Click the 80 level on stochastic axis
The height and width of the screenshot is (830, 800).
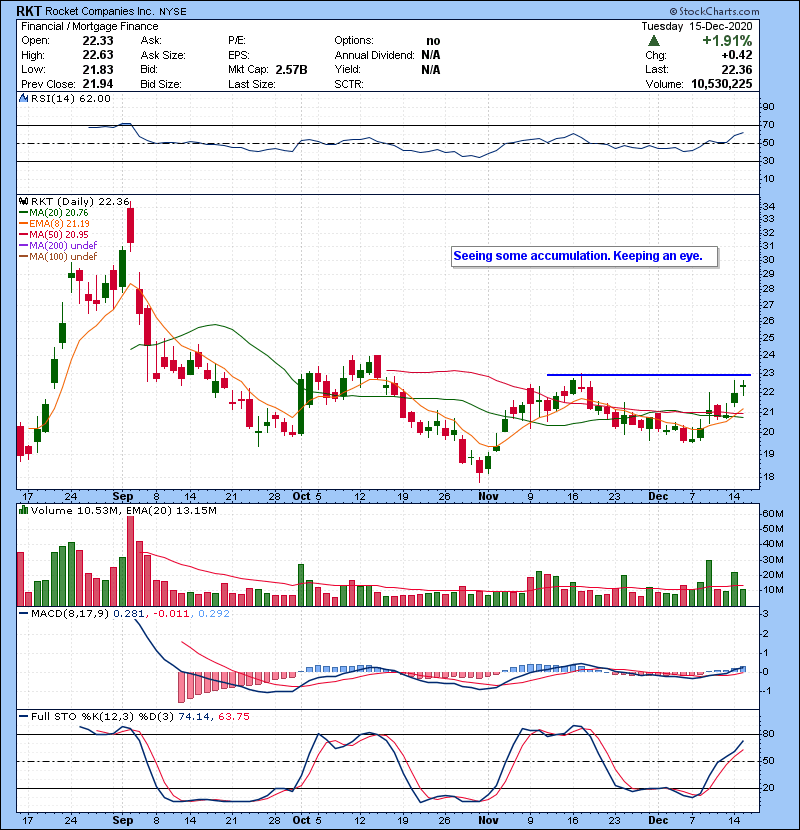tap(768, 734)
